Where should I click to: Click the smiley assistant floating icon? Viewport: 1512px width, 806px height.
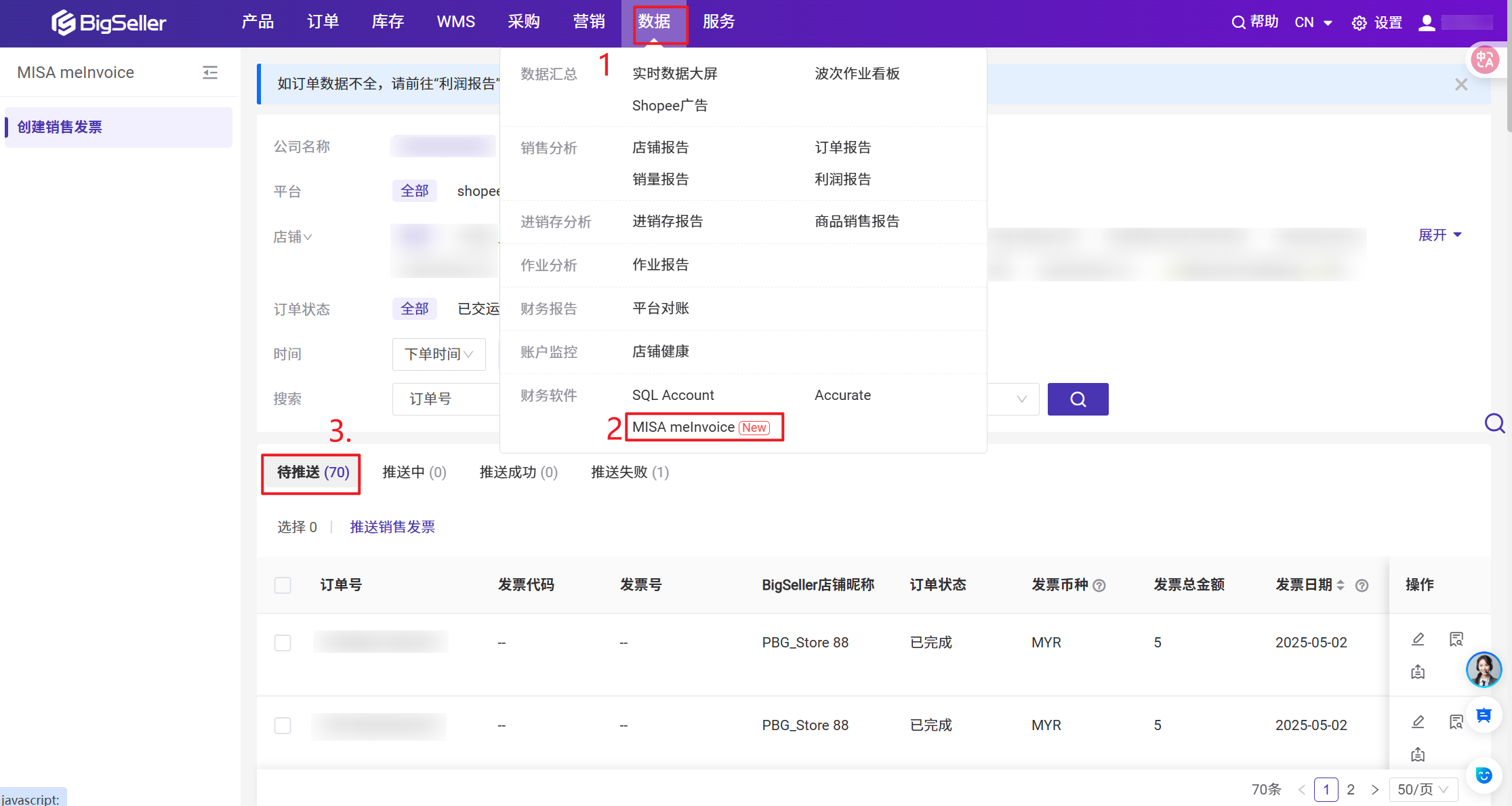(x=1484, y=775)
